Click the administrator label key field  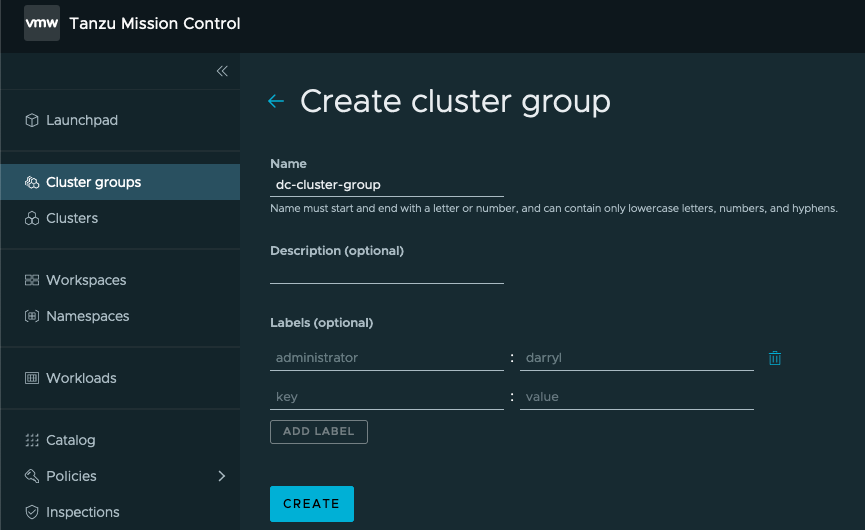point(387,358)
